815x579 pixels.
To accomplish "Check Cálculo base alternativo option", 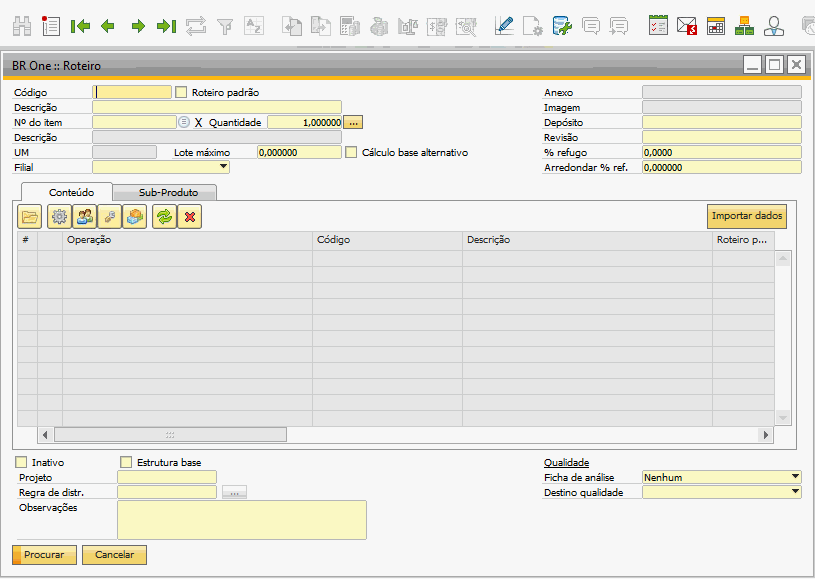I will point(351,153).
